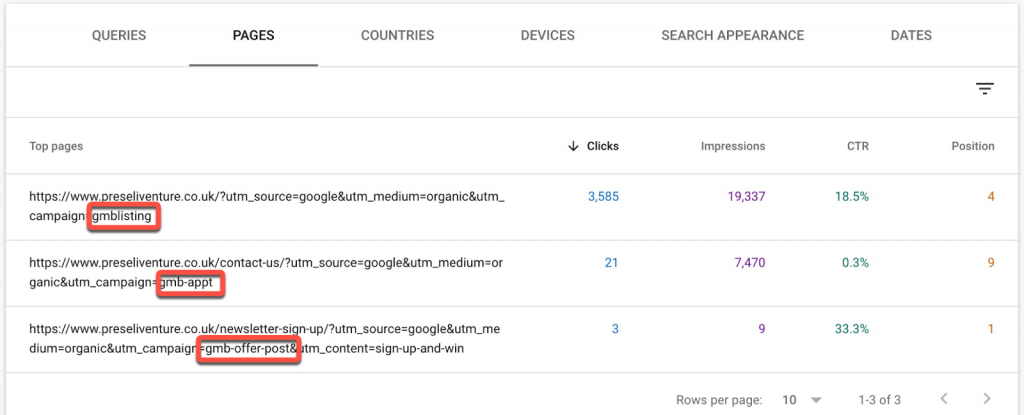
Task: Go to the previous page arrow
Action: click(943, 398)
